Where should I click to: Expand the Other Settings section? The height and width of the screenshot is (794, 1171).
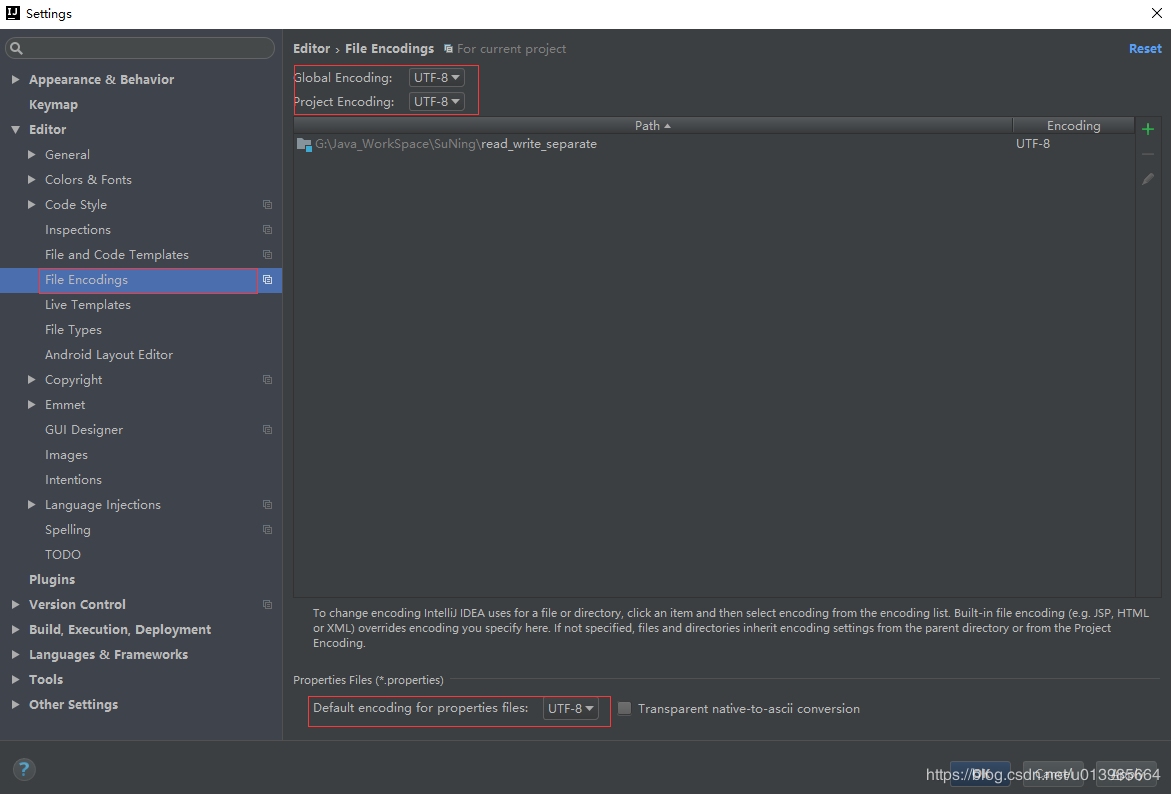[x=14, y=704]
